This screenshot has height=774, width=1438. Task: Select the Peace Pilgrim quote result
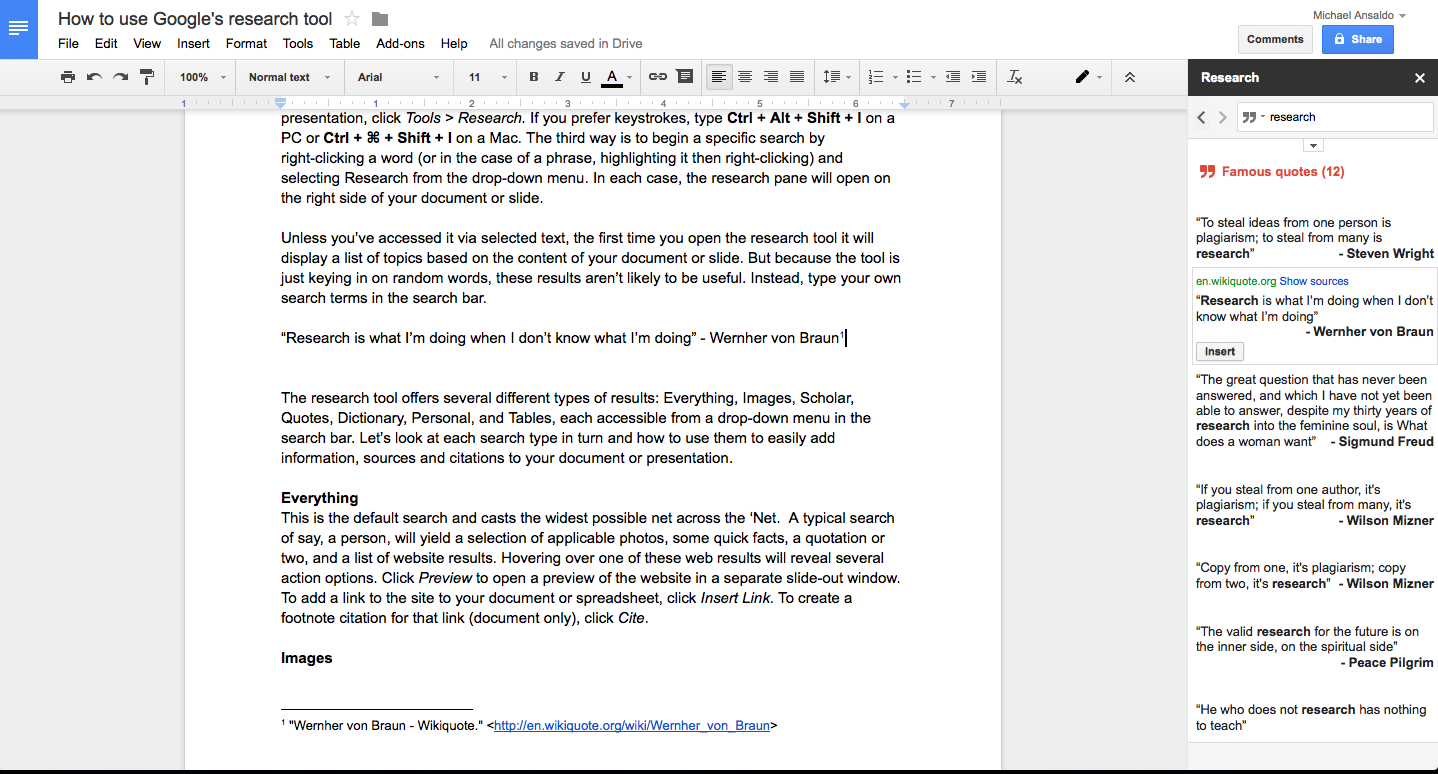[1315, 647]
